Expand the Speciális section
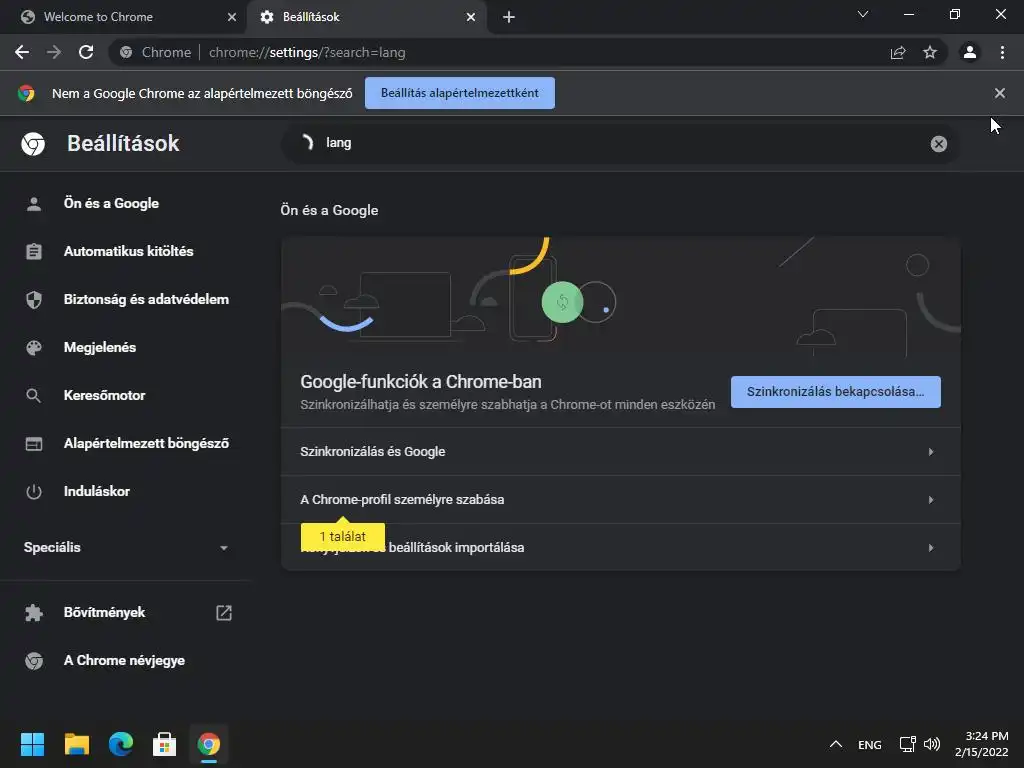The image size is (1024, 768). point(127,547)
